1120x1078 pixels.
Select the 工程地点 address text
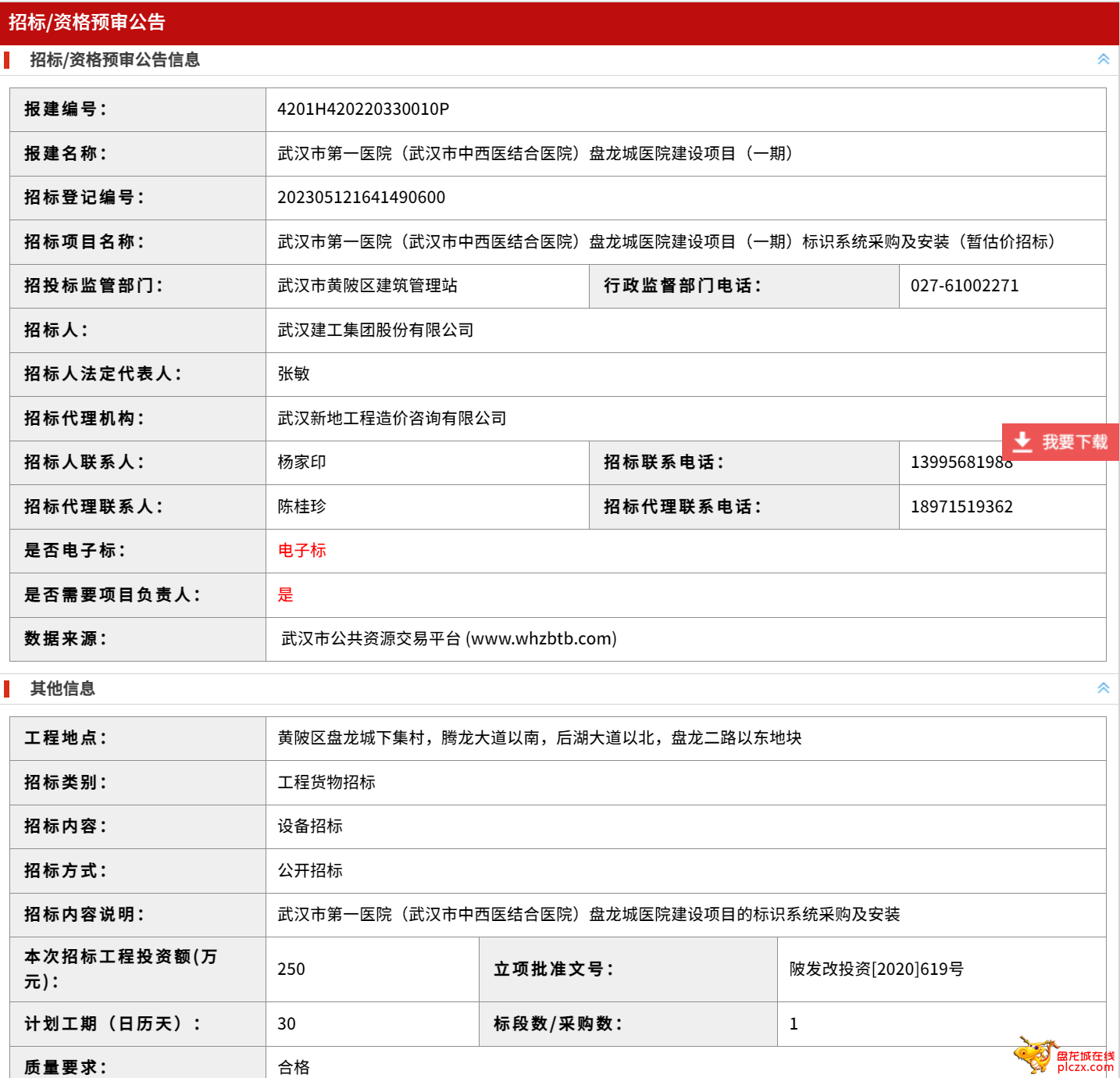pyautogui.click(x=540, y=738)
